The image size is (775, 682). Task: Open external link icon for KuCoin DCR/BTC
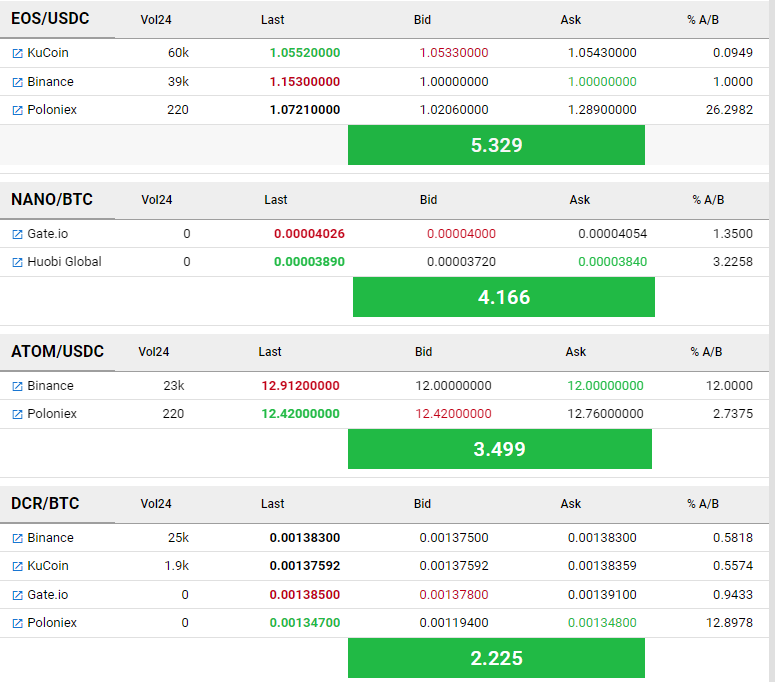click(x=17, y=566)
